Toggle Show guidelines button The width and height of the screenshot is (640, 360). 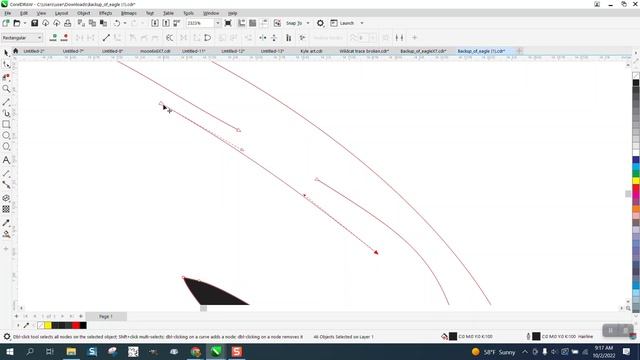pos(264,23)
